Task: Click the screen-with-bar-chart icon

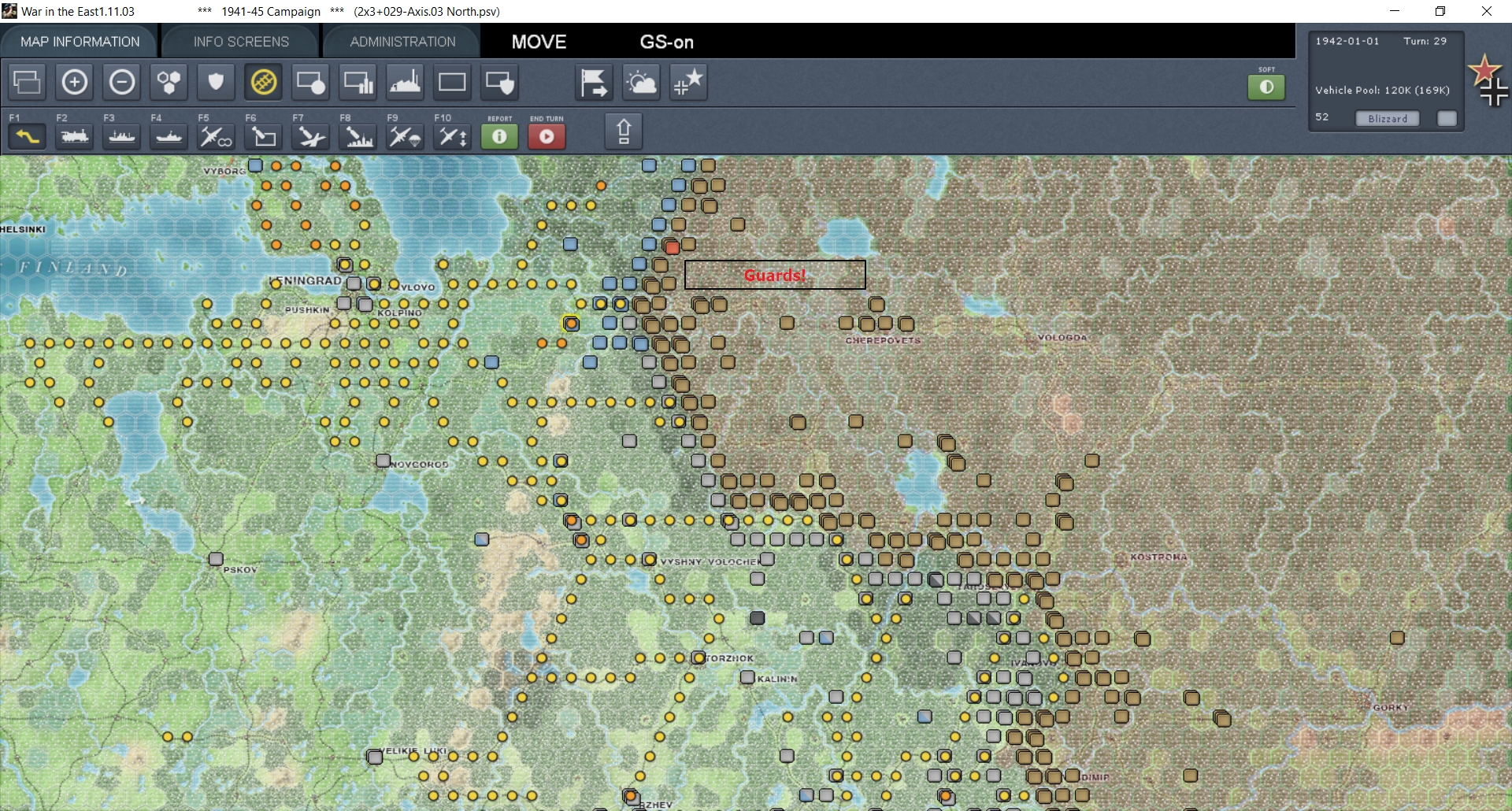Action: point(358,82)
